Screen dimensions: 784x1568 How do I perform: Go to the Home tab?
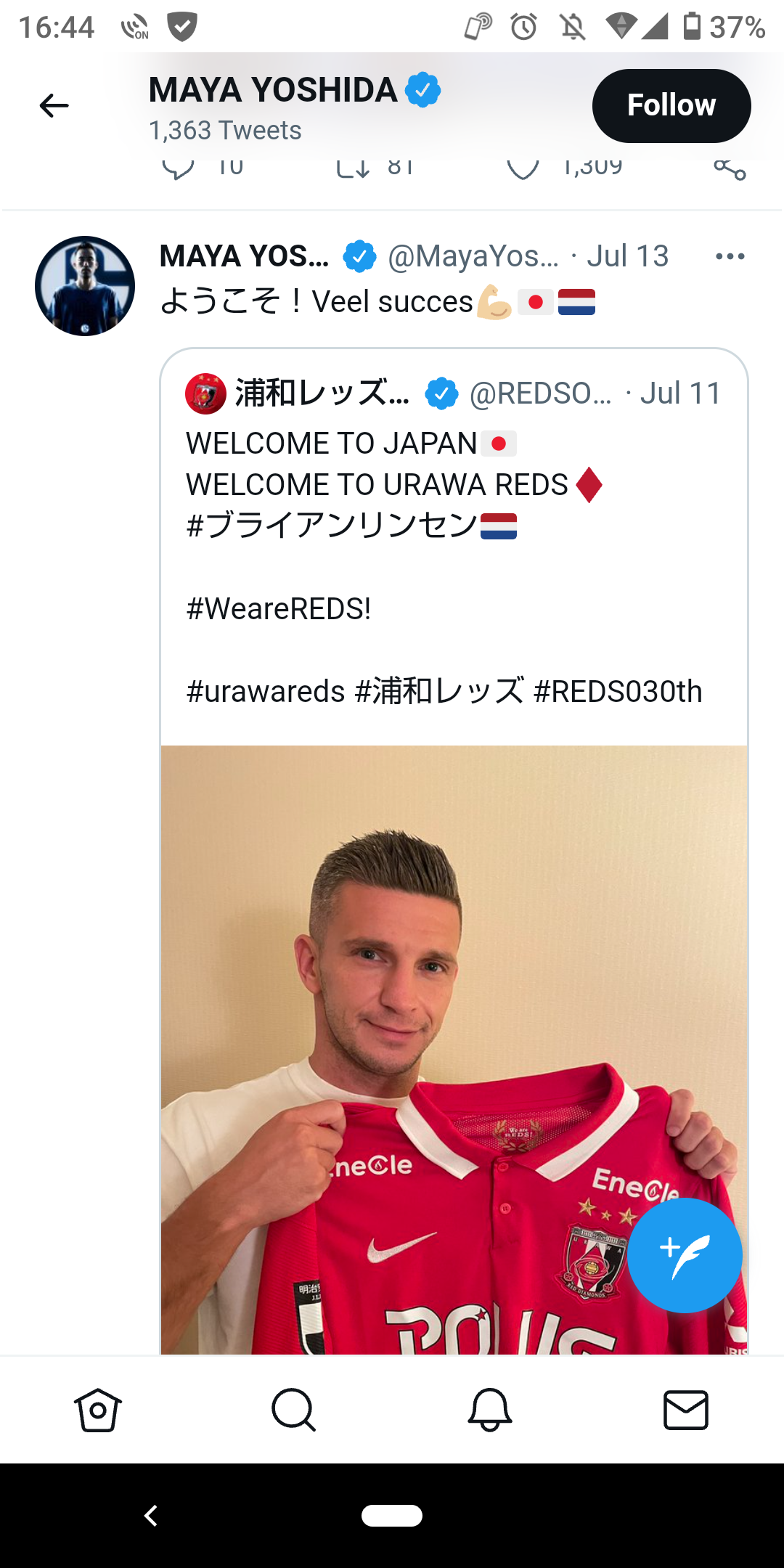click(98, 1410)
